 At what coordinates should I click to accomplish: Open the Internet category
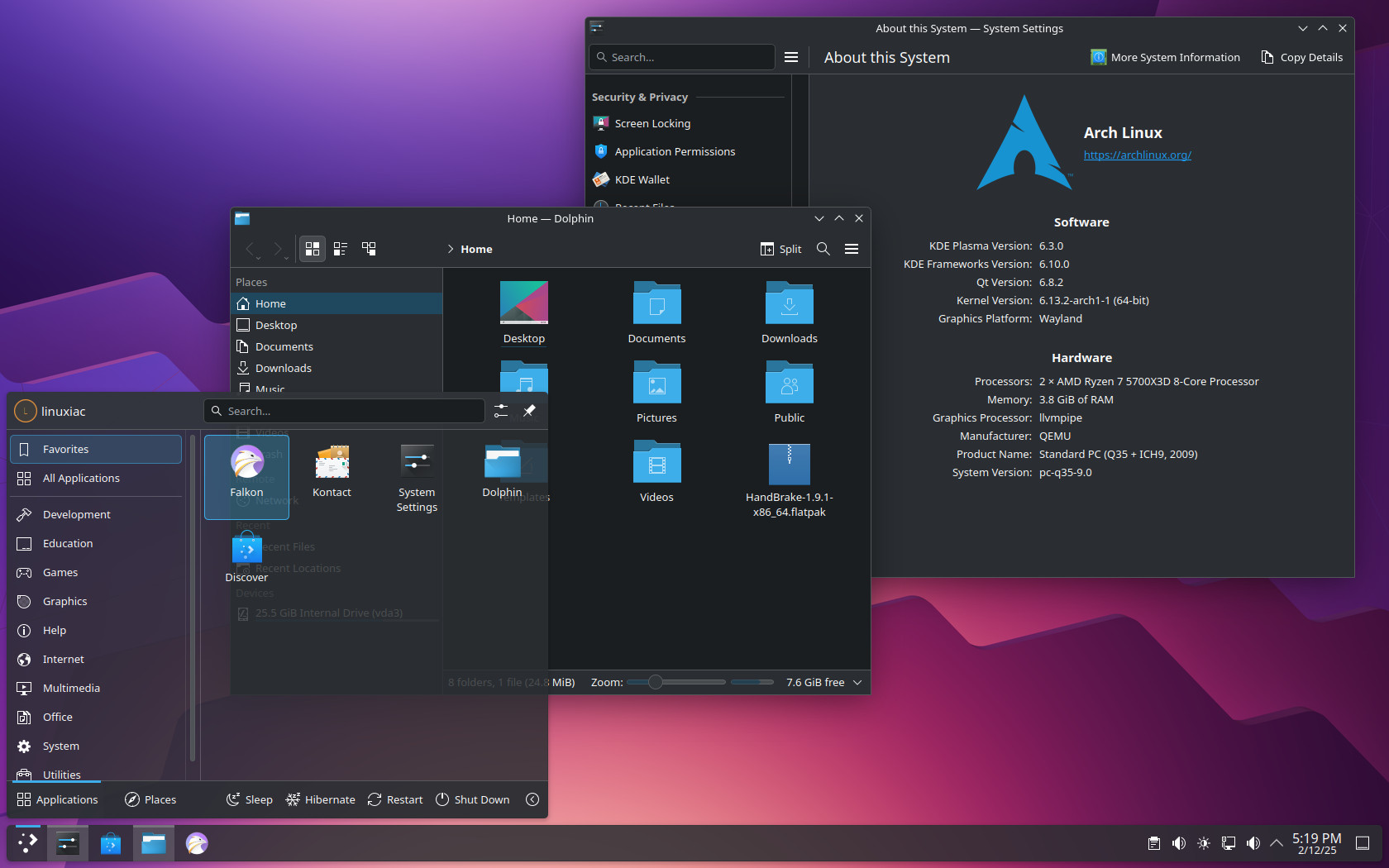pyautogui.click(x=96, y=659)
